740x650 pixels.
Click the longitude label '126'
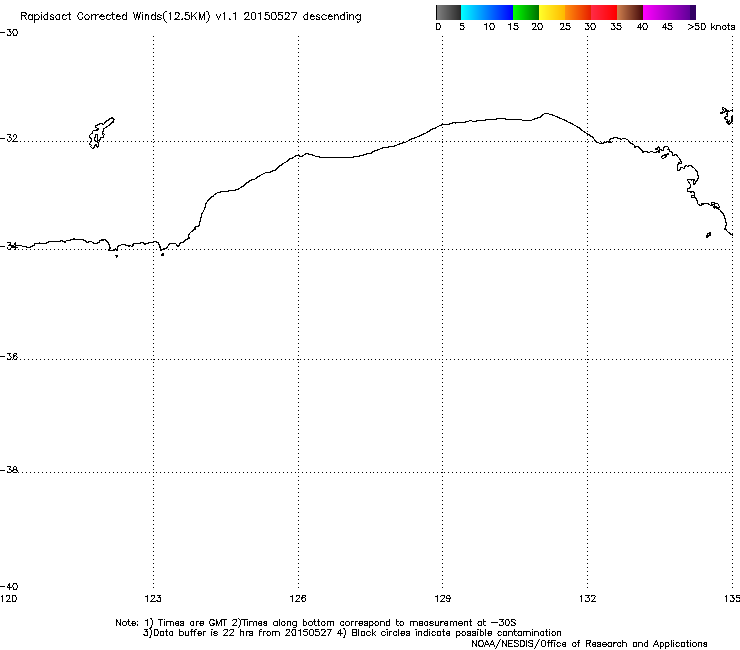(x=298, y=599)
